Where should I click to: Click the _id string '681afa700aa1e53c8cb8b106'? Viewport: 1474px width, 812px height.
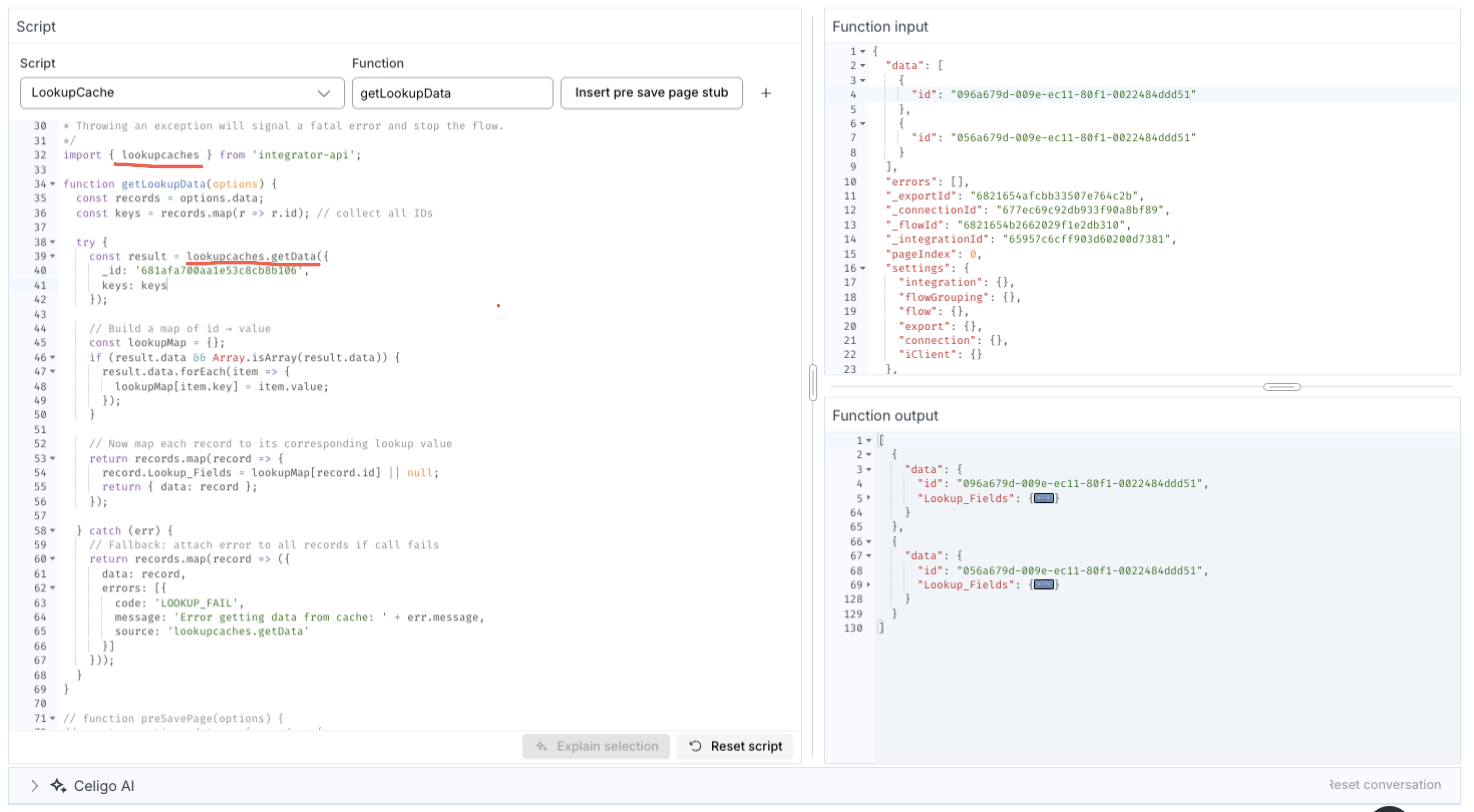tap(219, 271)
